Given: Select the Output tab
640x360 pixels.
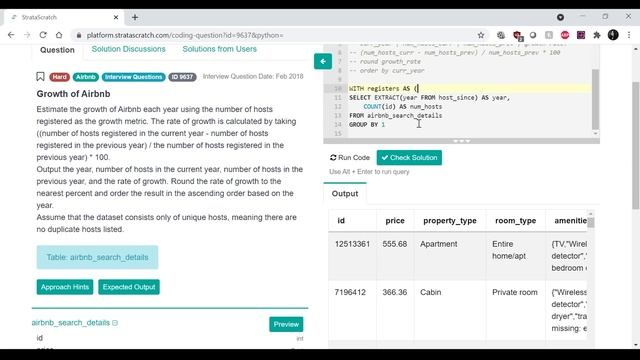Looking at the screenshot, I should 345,193.
